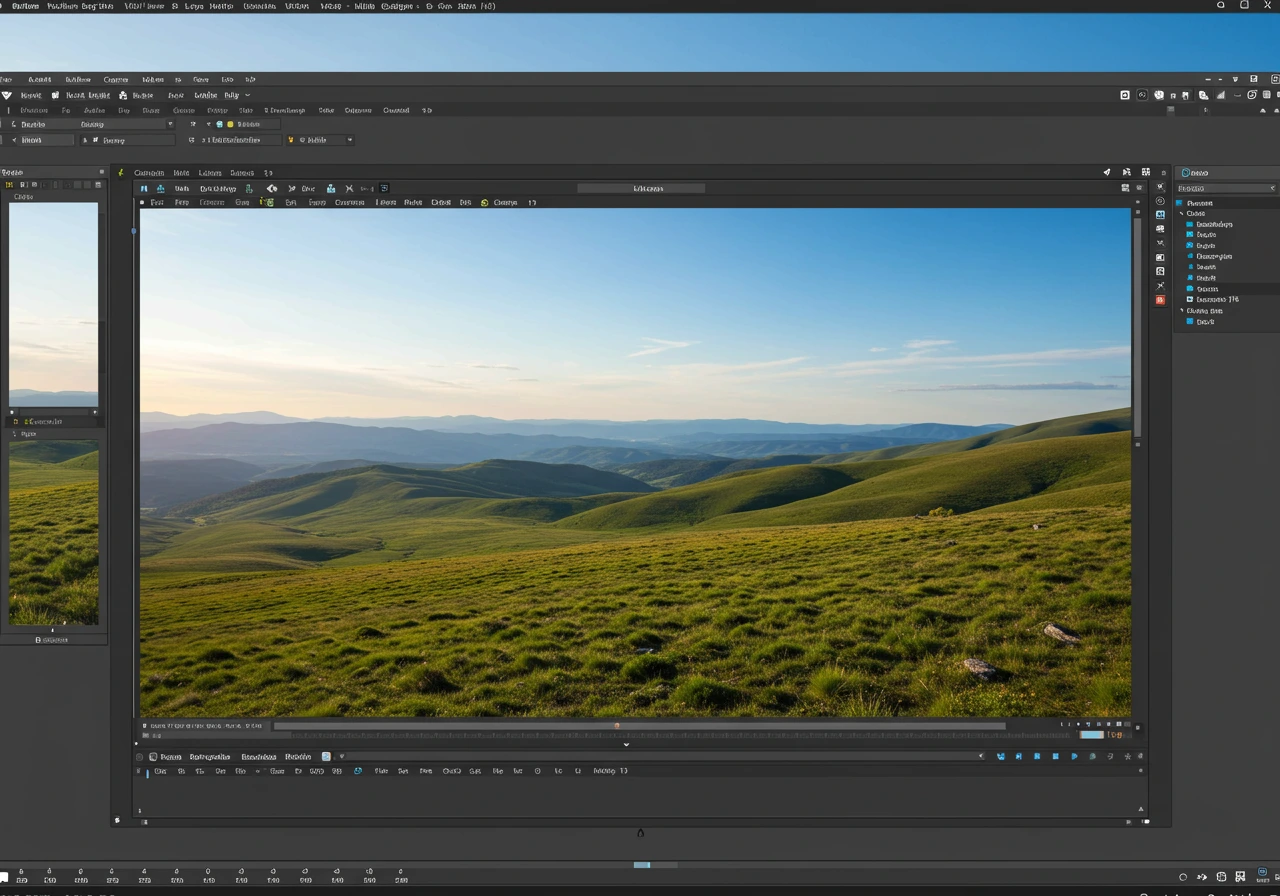Click the blue handle on the bottom horizontal slider
Image resolution: width=1280 pixels, height=896 pixels.
642,864
